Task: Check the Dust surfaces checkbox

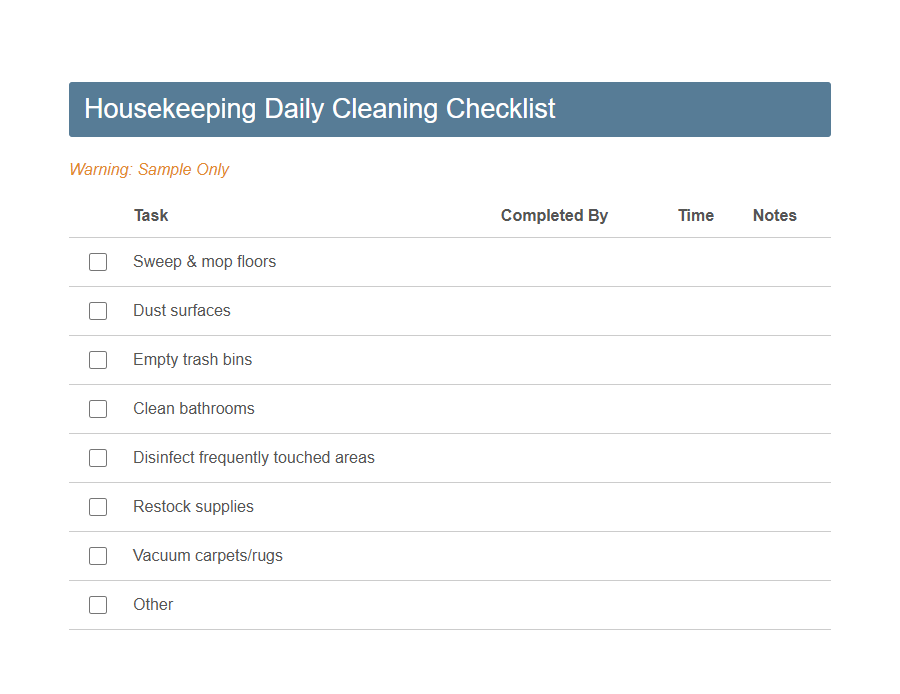Action: [97, 310]
